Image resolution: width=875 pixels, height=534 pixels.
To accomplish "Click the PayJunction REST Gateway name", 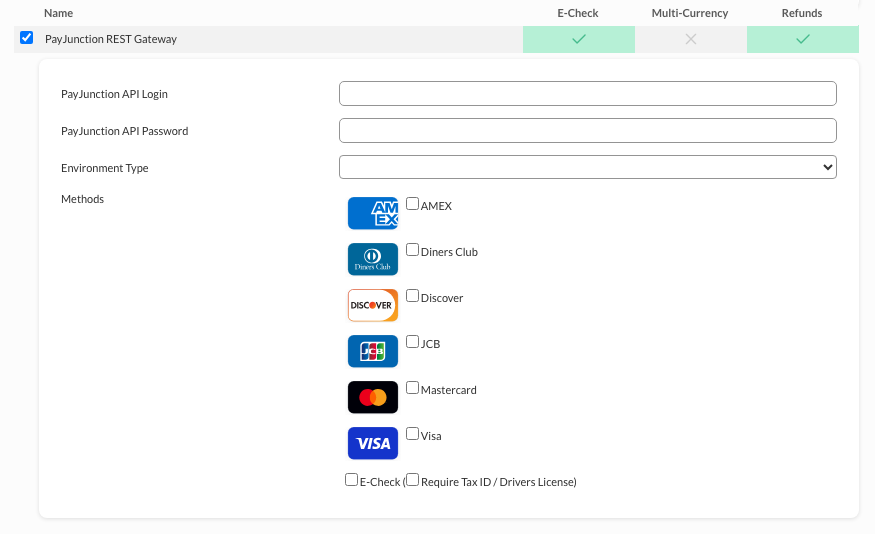I will pos(111,39).
